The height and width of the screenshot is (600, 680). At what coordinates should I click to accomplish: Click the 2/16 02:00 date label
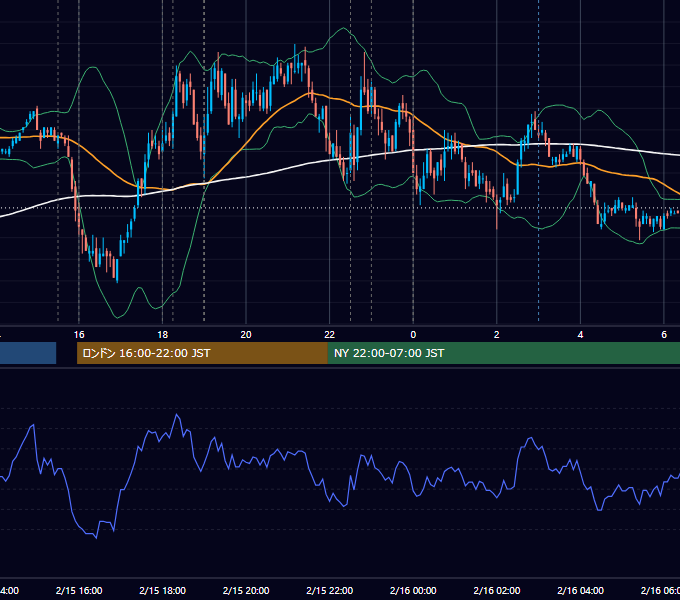point(497,590)
